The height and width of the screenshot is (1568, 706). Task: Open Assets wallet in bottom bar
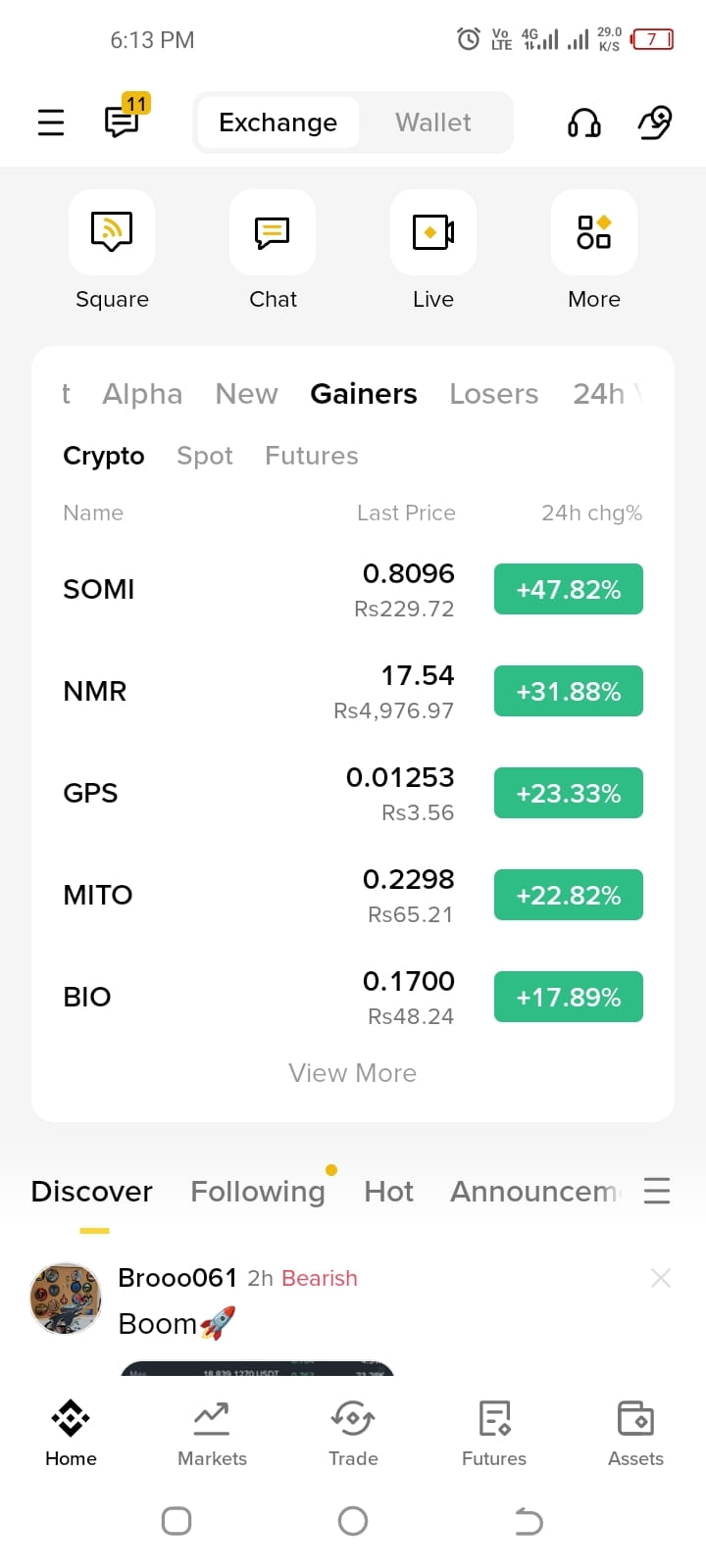pos(635,1434)
